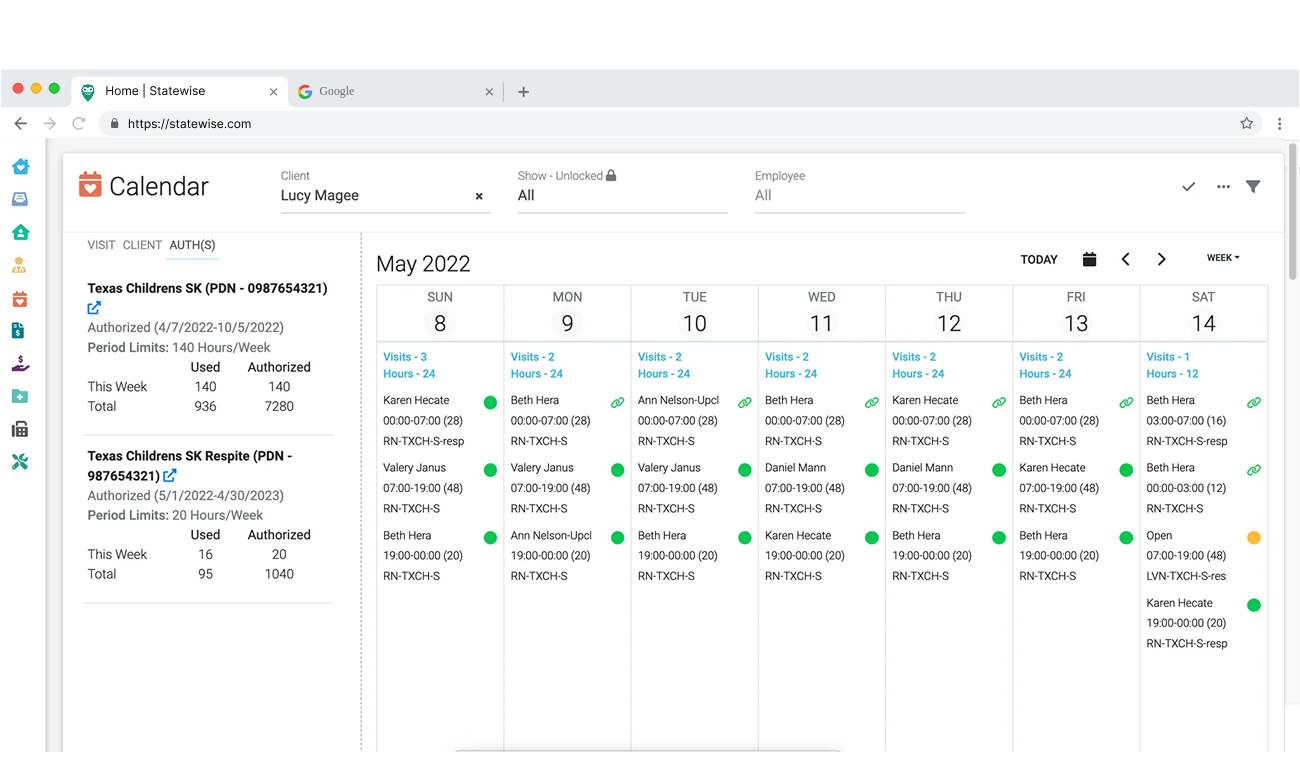Go to next week arrow
This screenshot has width=1300, height=774.
pyautogui.click(x=1161, y=259)
